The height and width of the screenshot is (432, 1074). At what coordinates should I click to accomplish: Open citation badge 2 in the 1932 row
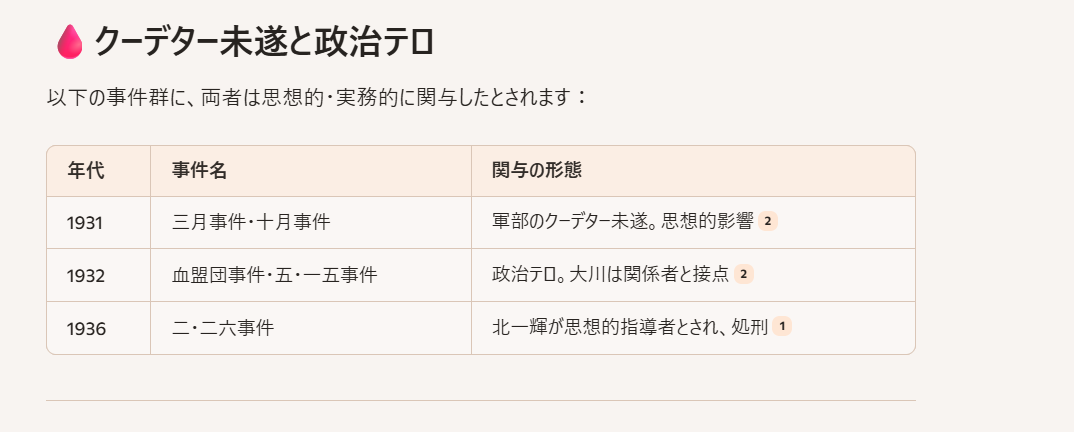(744, 275)
